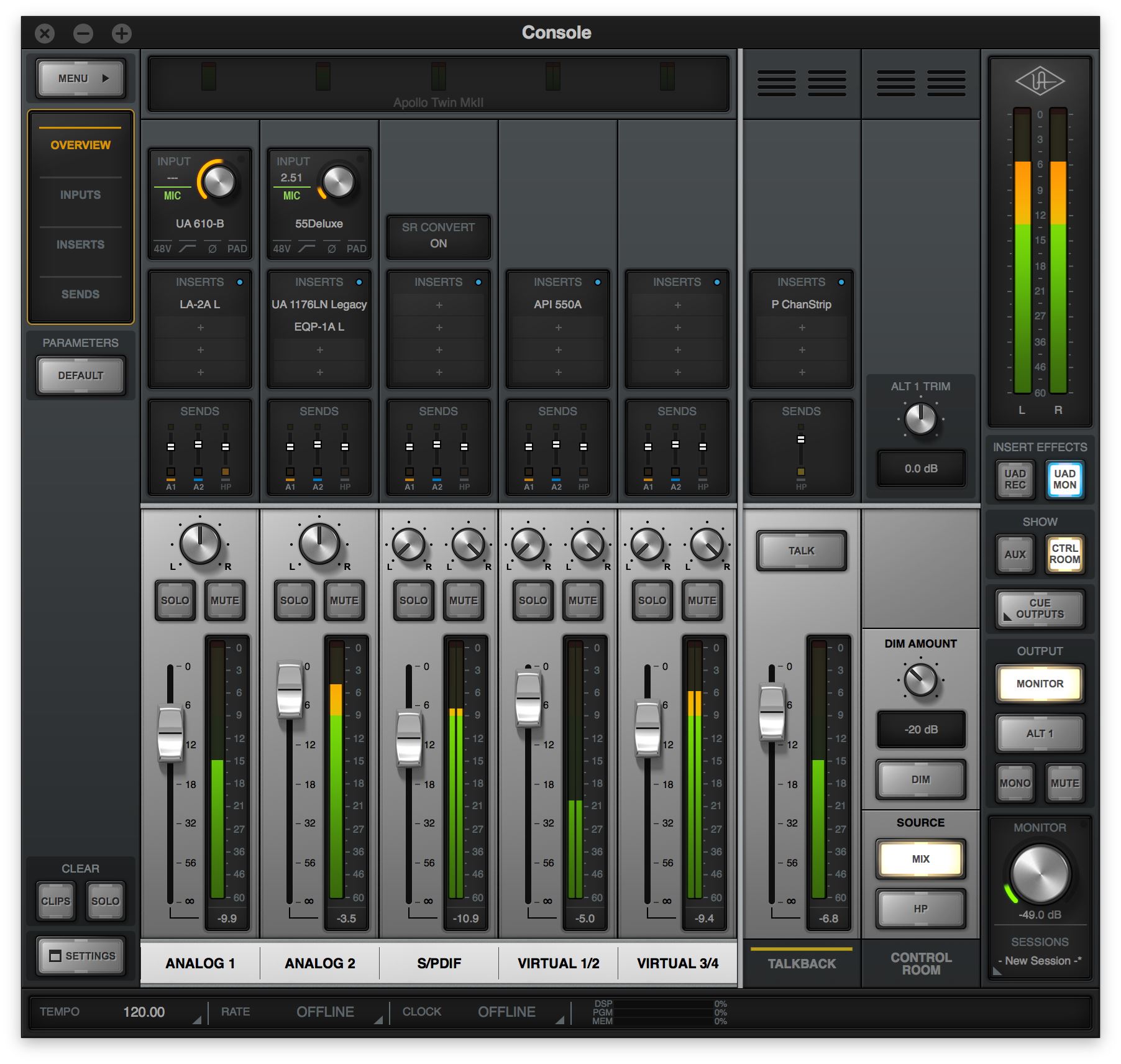Enable PAD on 55Deluxe channel
The height and width of the screenshot is (1064, 1121).
click(x=356, y=248)
